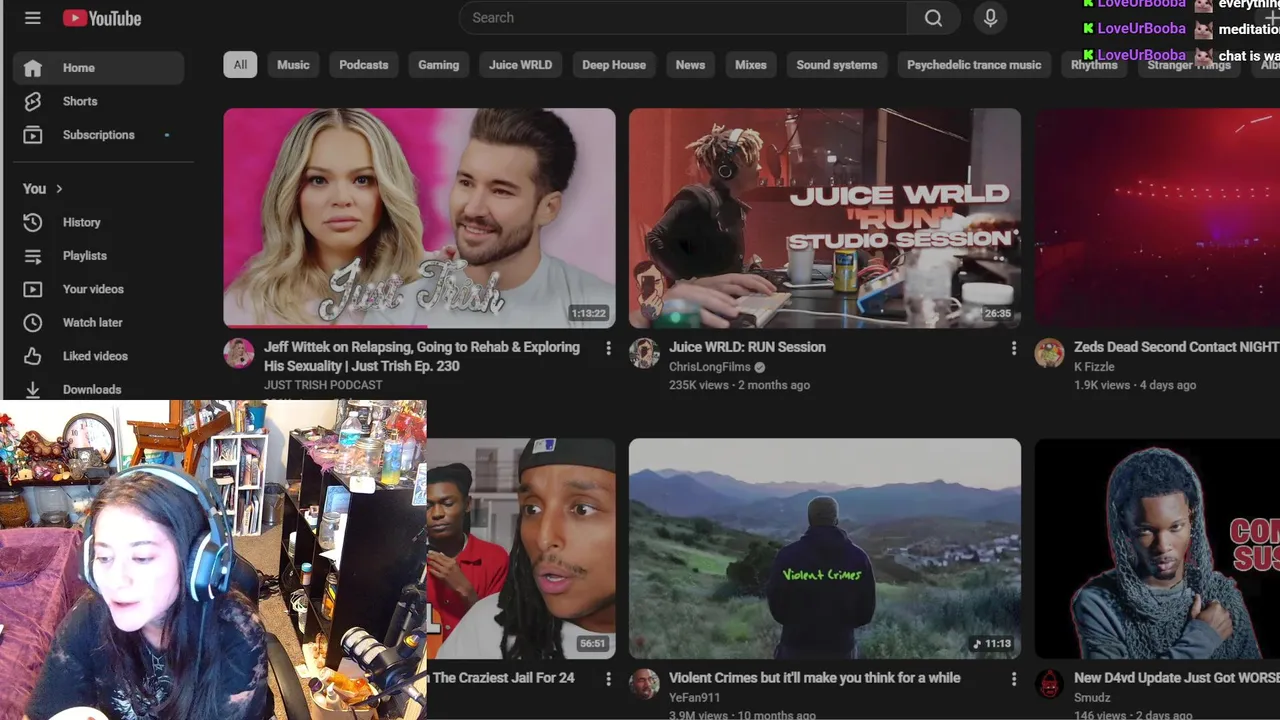Open the Downloads arrow icon
Image resolution: width=1280 pixels, height=720 pixels.
[x=33, y=389]
